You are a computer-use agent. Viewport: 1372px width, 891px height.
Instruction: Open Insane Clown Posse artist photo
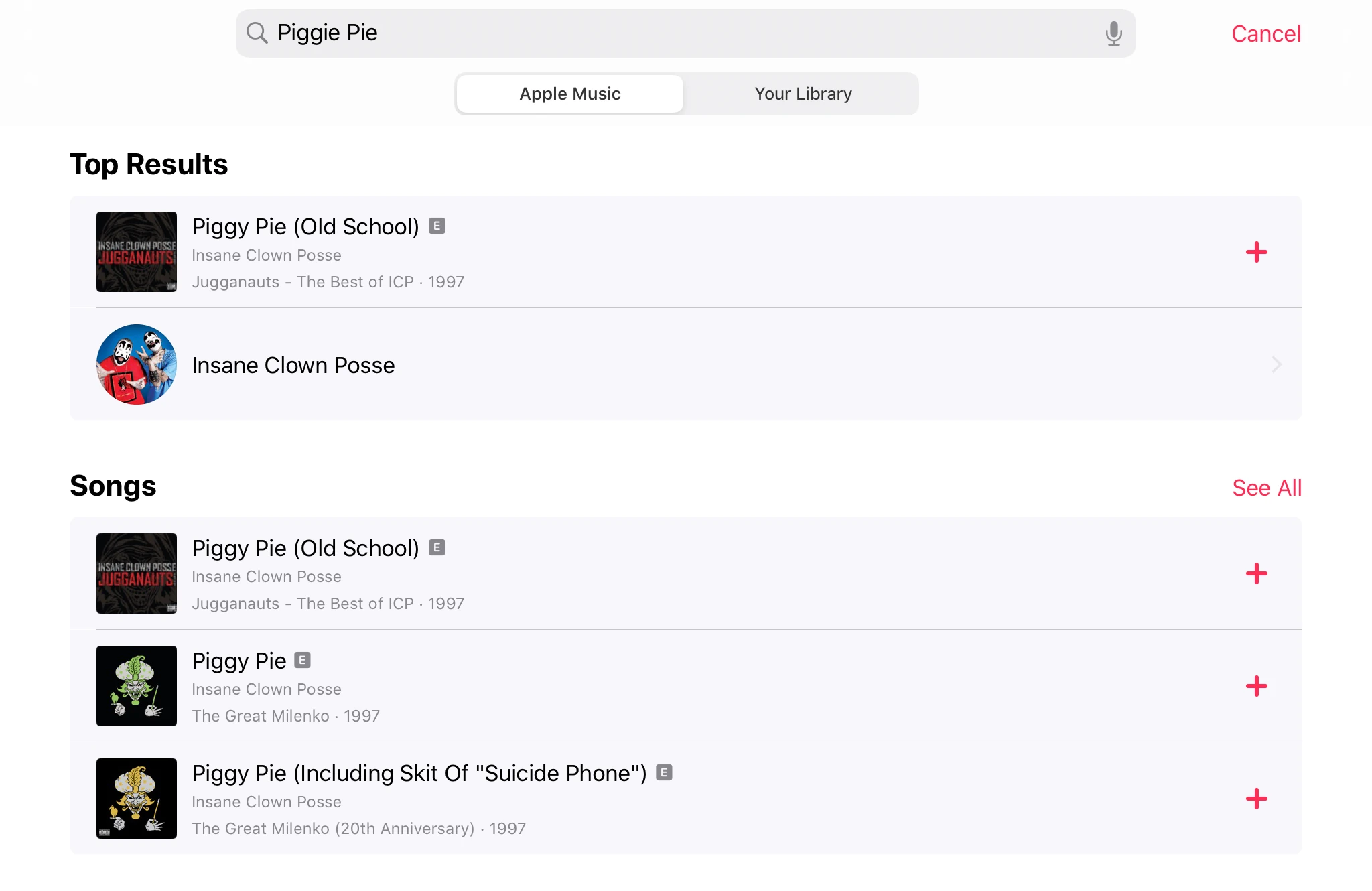pos(137,364)
